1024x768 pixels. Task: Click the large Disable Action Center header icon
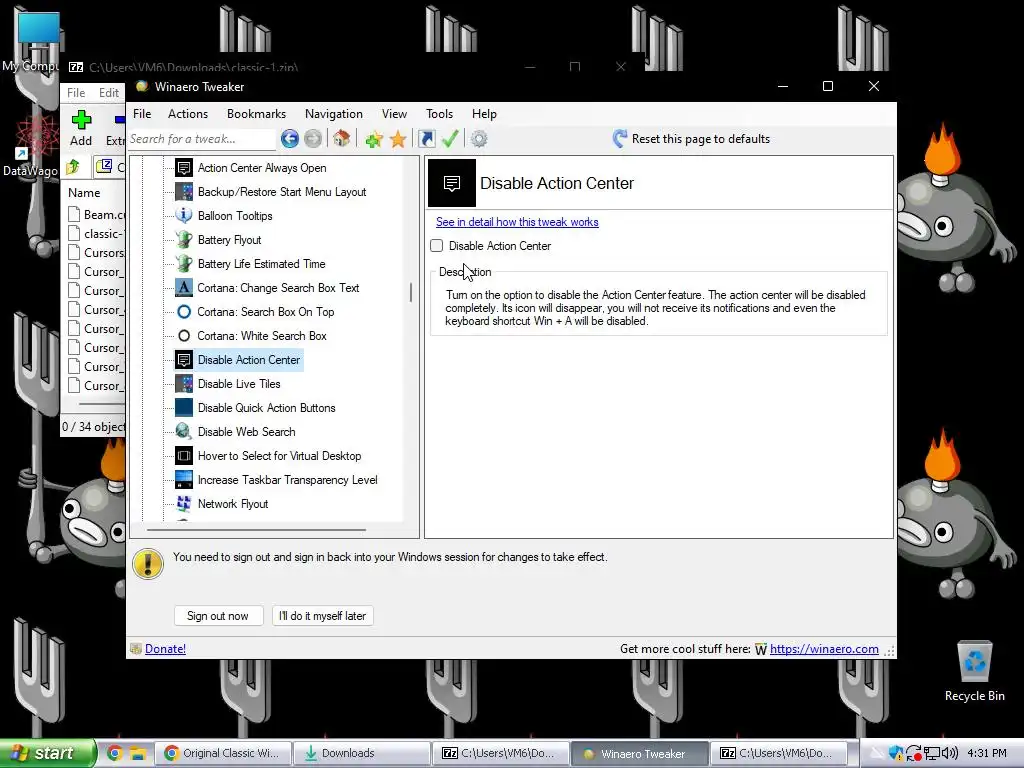pyautogui.click(x=452, y=183)
